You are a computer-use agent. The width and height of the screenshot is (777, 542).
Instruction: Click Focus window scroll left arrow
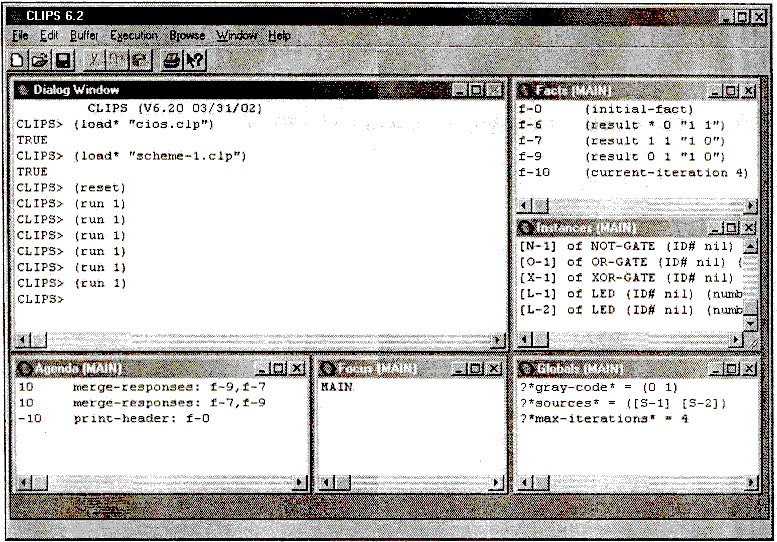click(327, 482)
